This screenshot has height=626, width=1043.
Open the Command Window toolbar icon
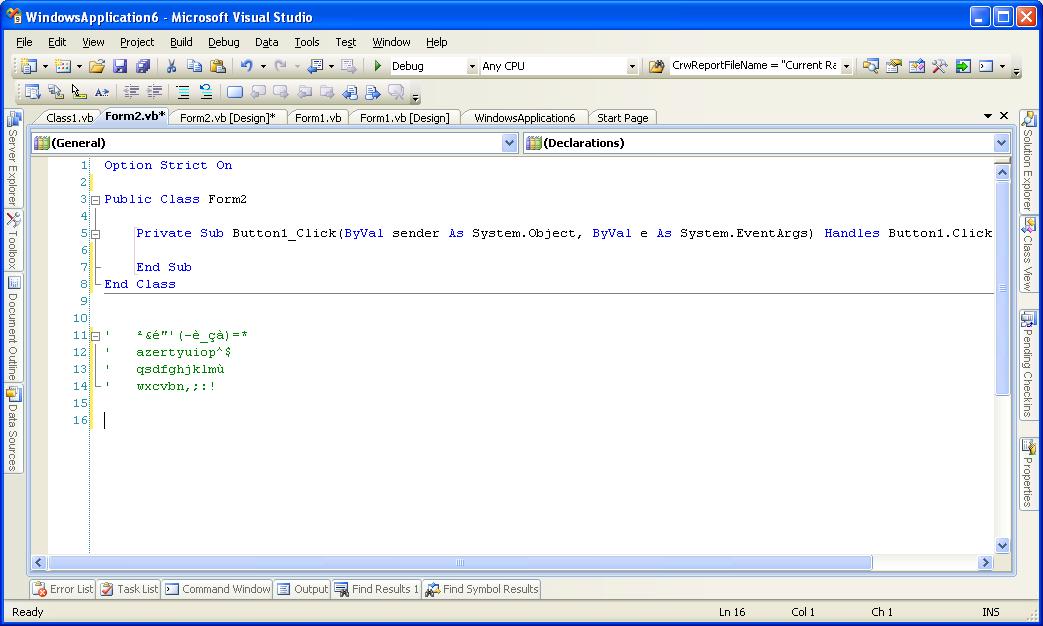pos(986,66)
